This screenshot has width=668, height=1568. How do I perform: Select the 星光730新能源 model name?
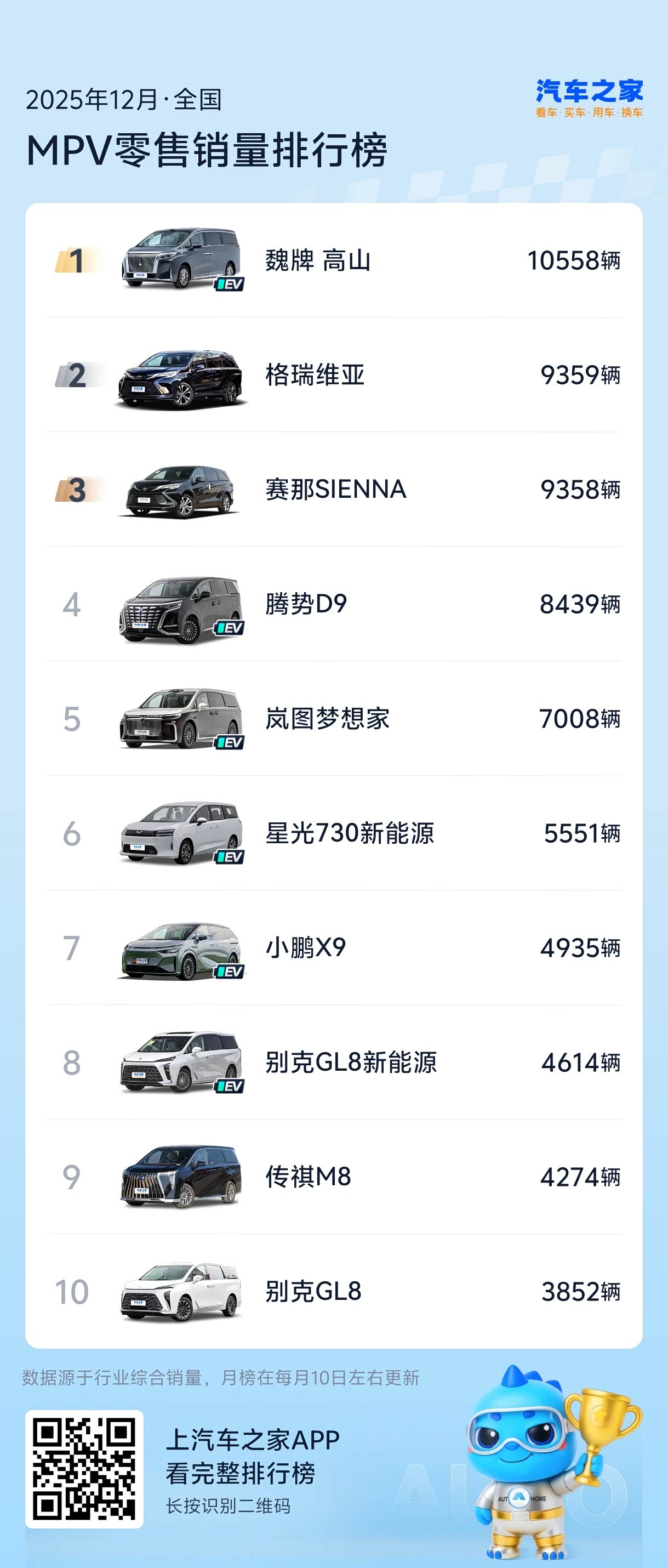(350, 833)
